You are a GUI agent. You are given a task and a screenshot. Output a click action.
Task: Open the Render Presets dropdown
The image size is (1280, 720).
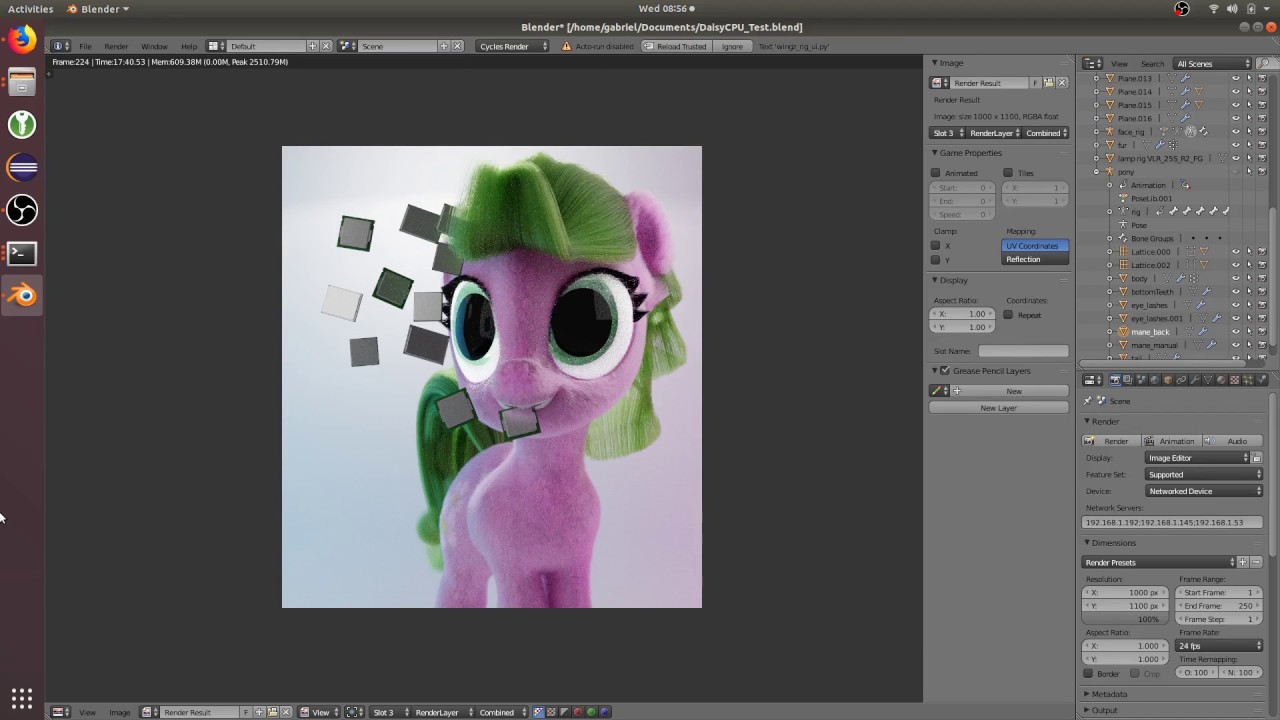[1159, 562]
